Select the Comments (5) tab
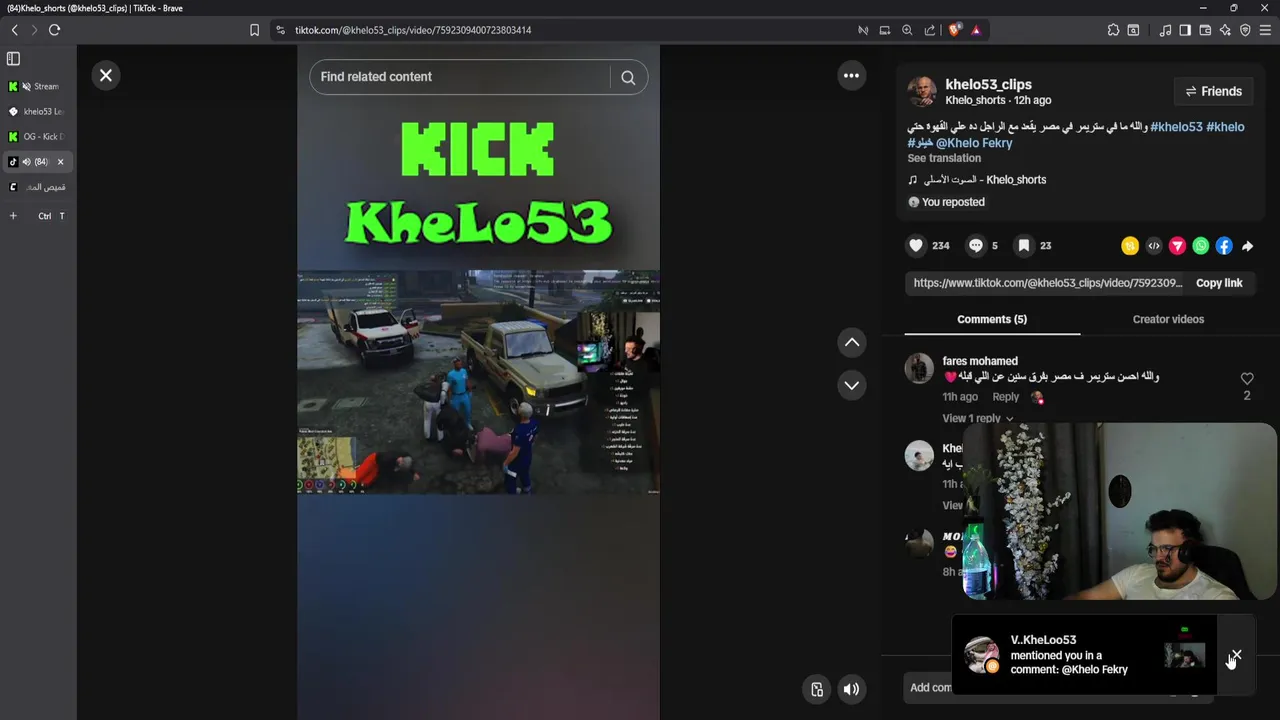 [x=992, y=319]
